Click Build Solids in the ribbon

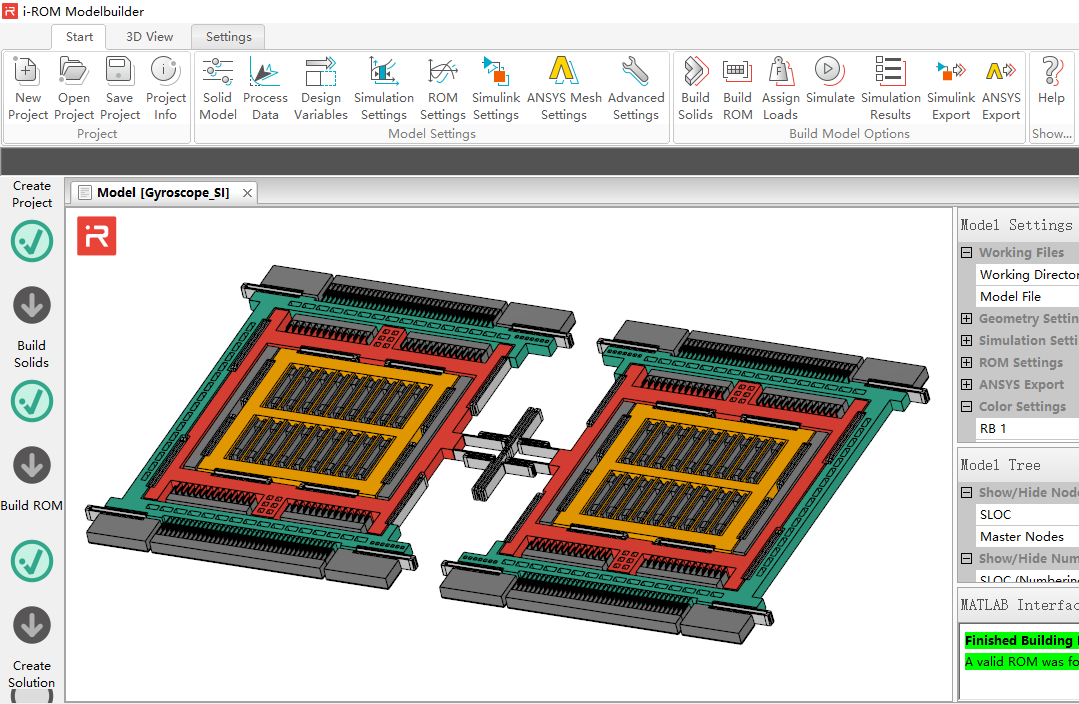click(695, 88)
